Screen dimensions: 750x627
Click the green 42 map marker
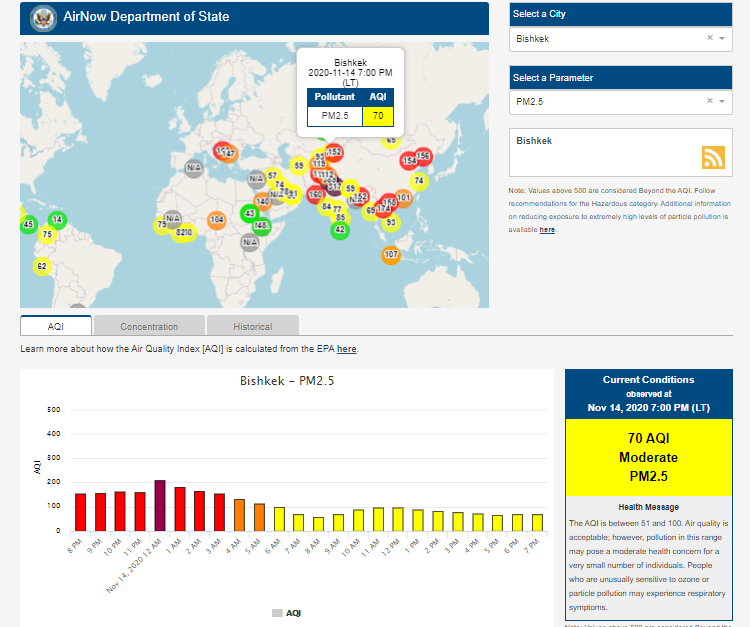click(340, 229)
